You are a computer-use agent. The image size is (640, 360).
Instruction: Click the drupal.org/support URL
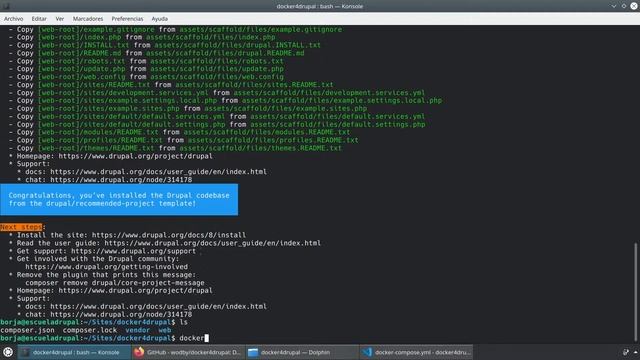pos(133,251)
